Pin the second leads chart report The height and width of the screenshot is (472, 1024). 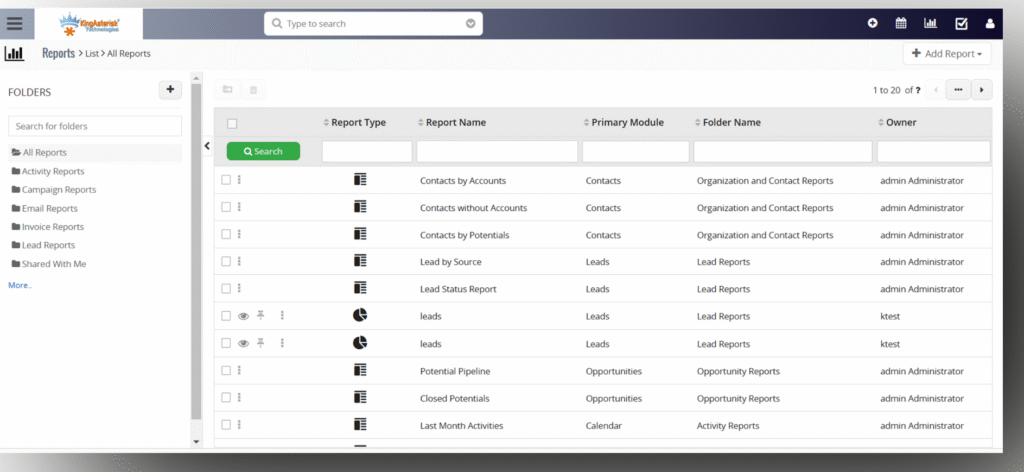point(261,343)
